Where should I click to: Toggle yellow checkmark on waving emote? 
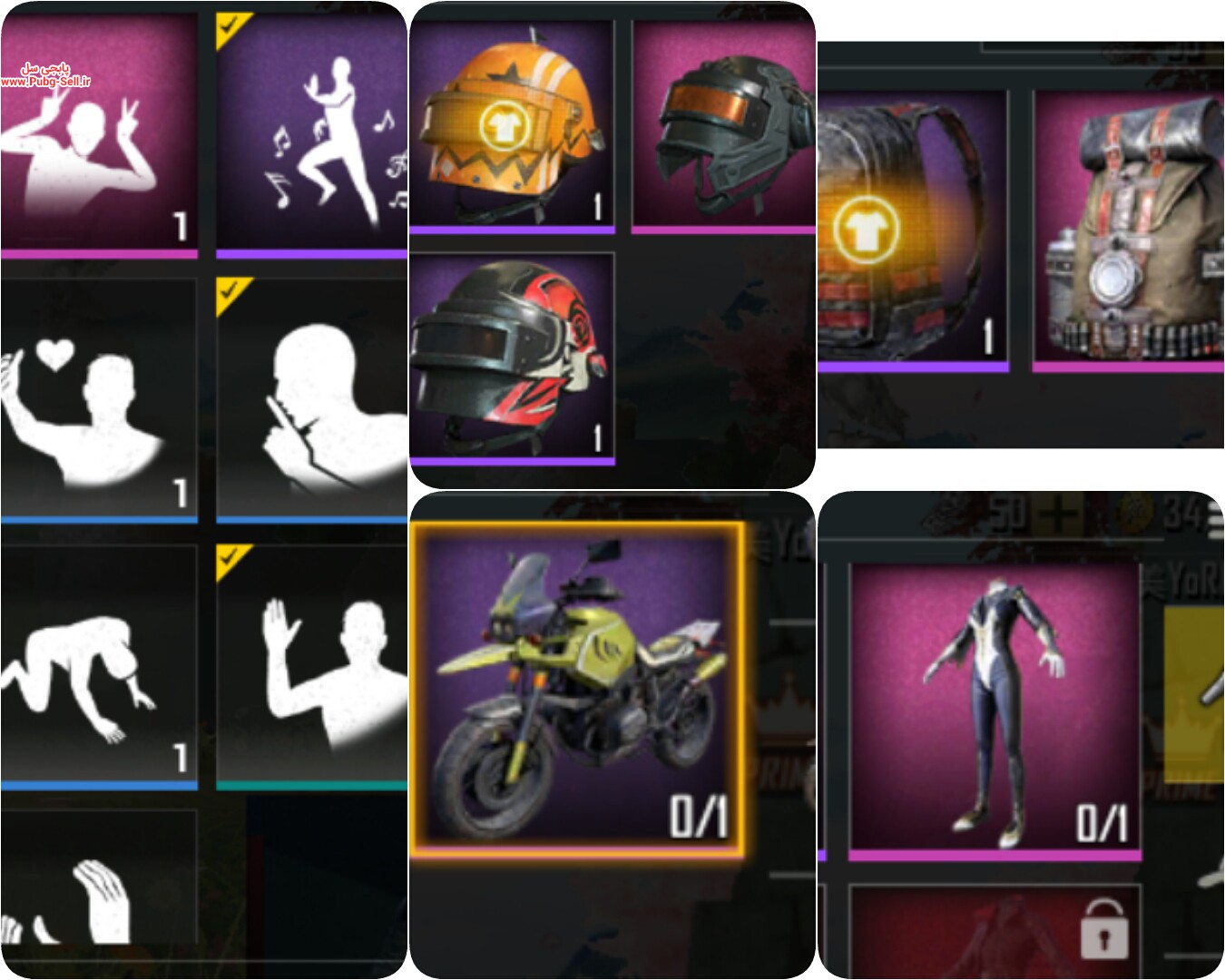(x=231, y=561)
